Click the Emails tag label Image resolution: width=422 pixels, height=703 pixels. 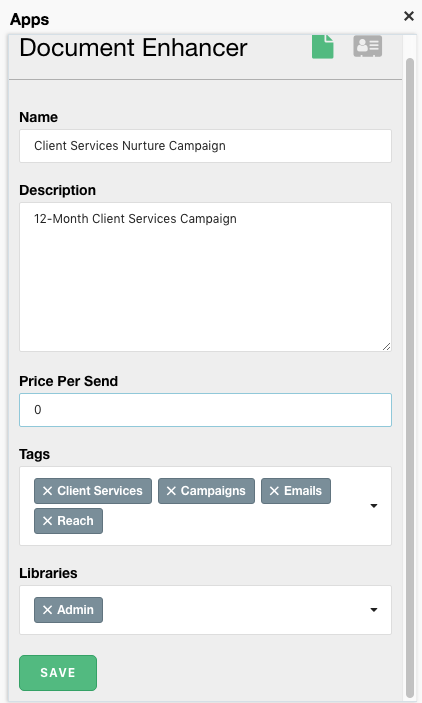(303, 491)
